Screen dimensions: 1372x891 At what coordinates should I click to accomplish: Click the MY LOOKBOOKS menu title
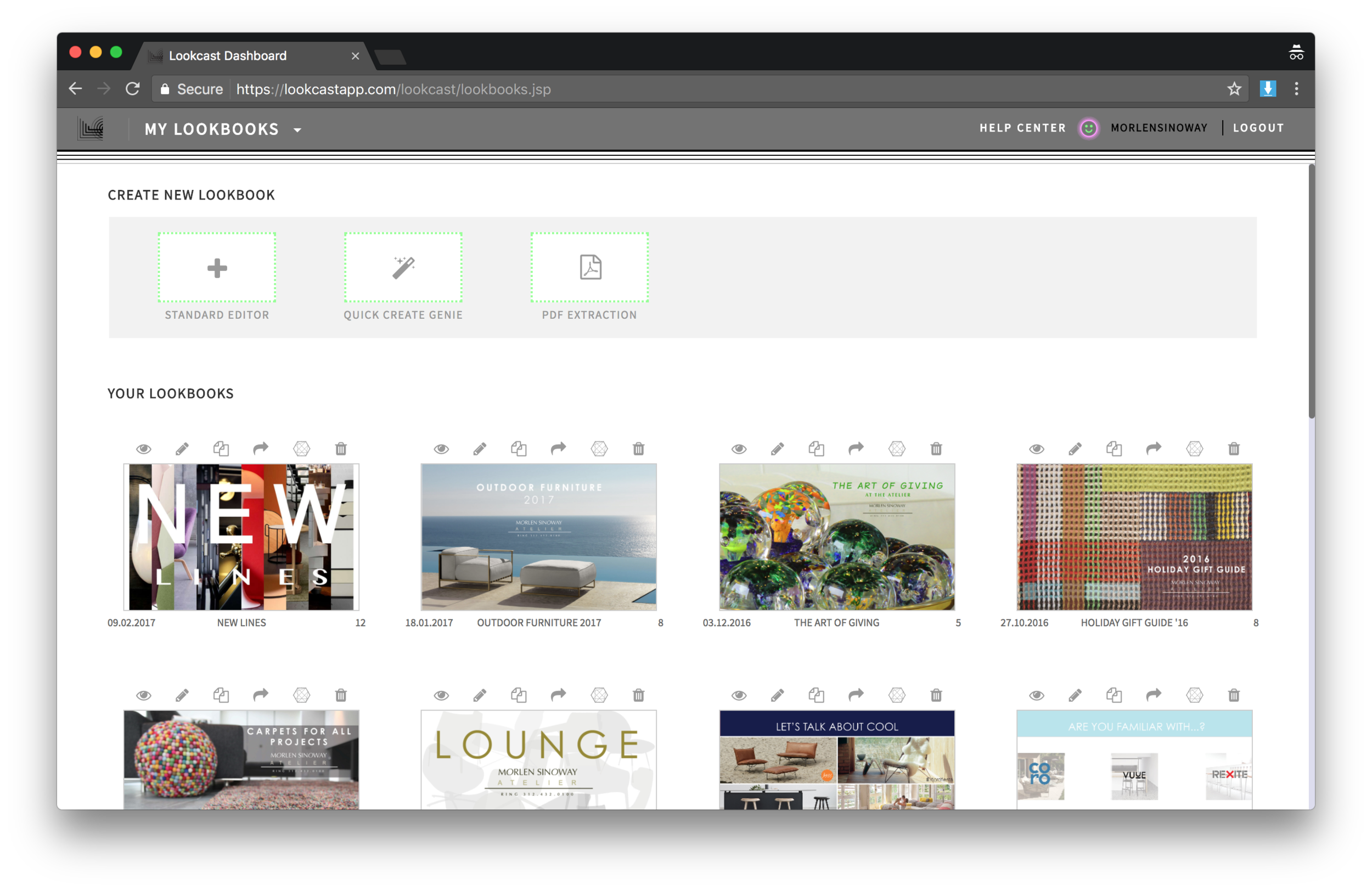point(212,129)
